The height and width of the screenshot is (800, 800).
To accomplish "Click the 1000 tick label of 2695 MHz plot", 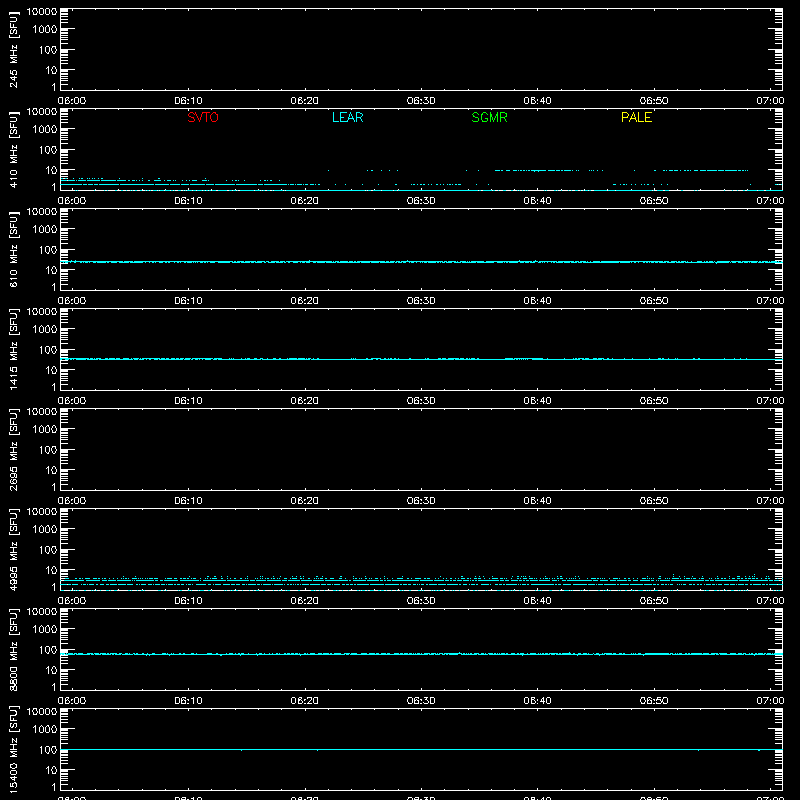I will 45,430.
